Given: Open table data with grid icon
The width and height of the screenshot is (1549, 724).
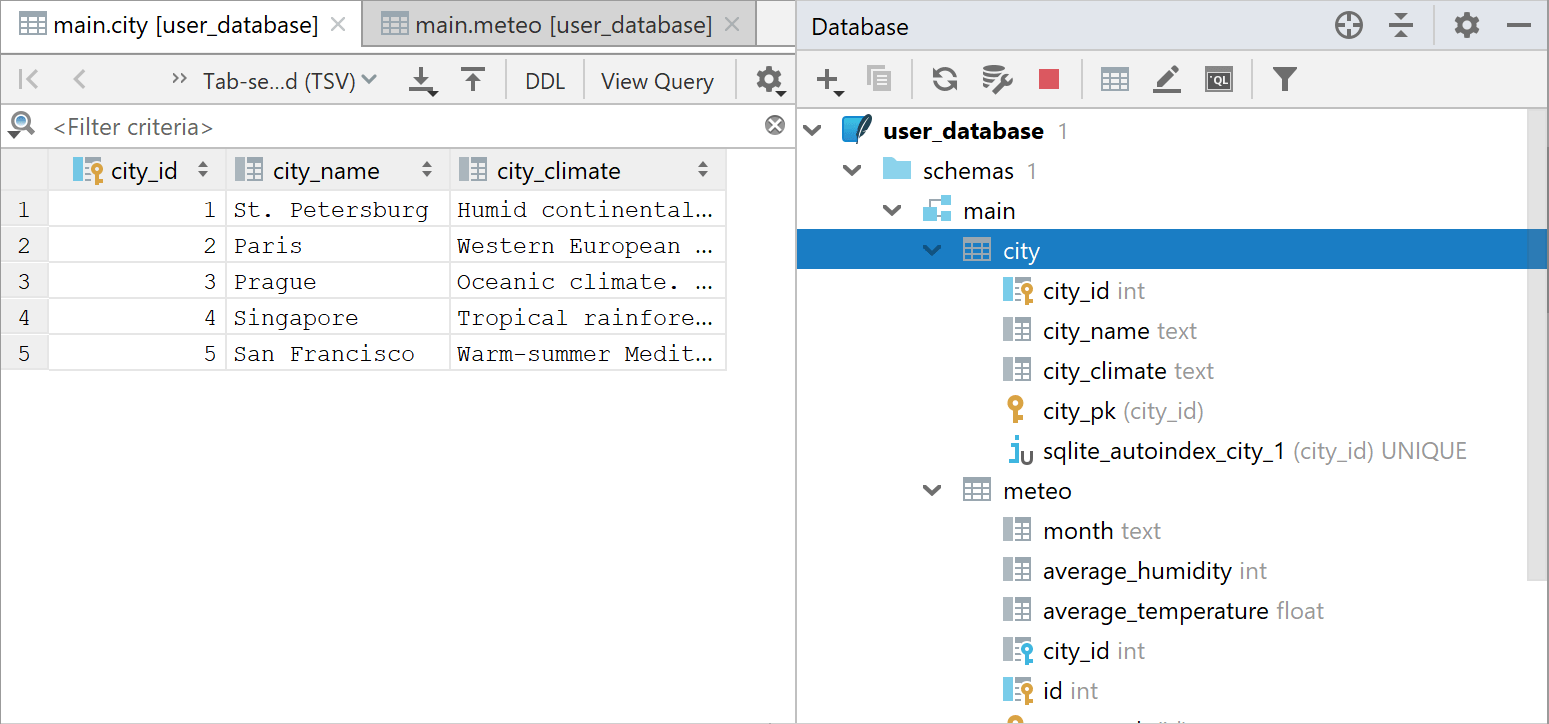Looking at the screenshot, I should point(1114,79).
